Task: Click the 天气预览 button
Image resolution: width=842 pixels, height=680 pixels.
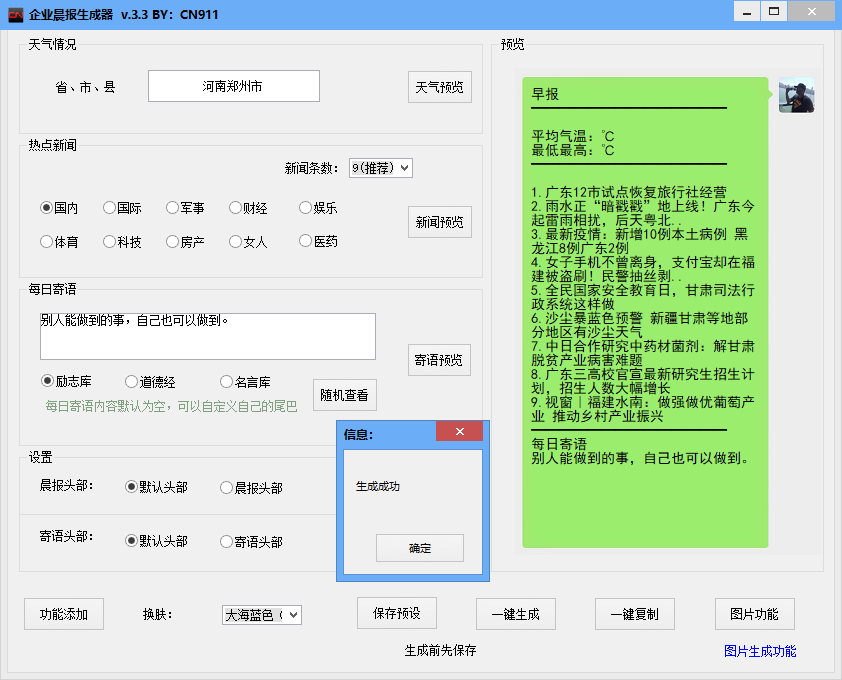Action: [x=439, y=86]
